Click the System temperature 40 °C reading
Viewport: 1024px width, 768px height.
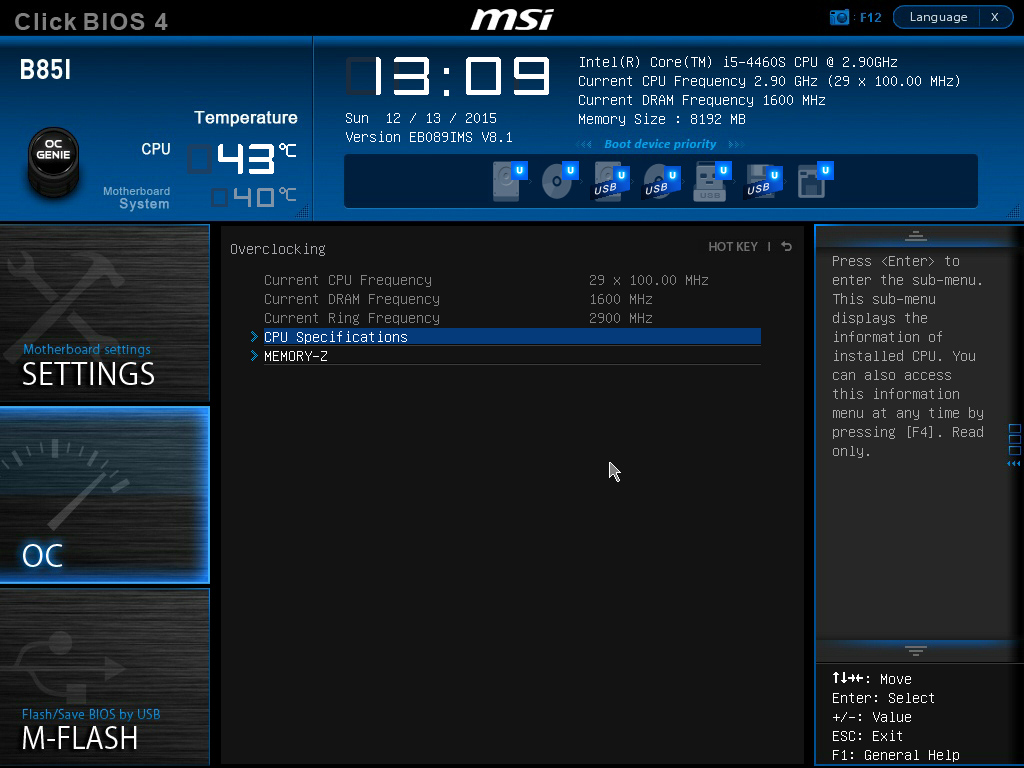click(253, 197)
